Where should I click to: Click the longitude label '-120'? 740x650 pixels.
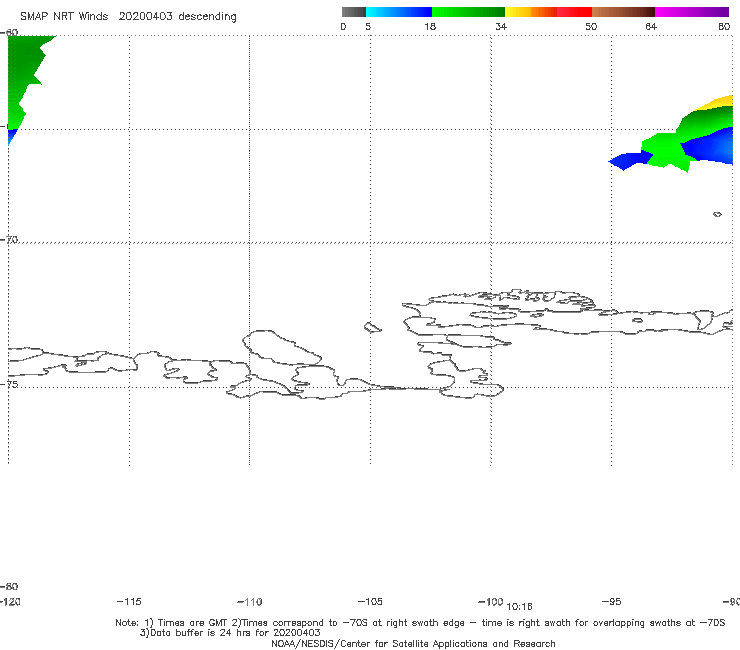point(10,602)
